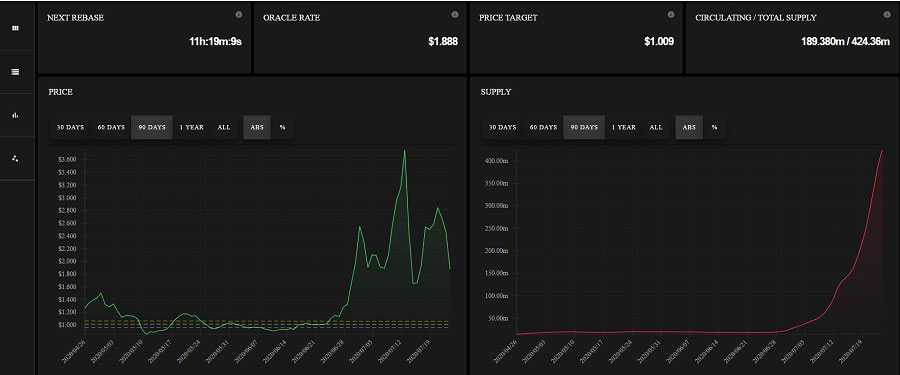The image size is (900, 375).
Task: Select ALL range on Price chart
Action: tap(224, 127)
